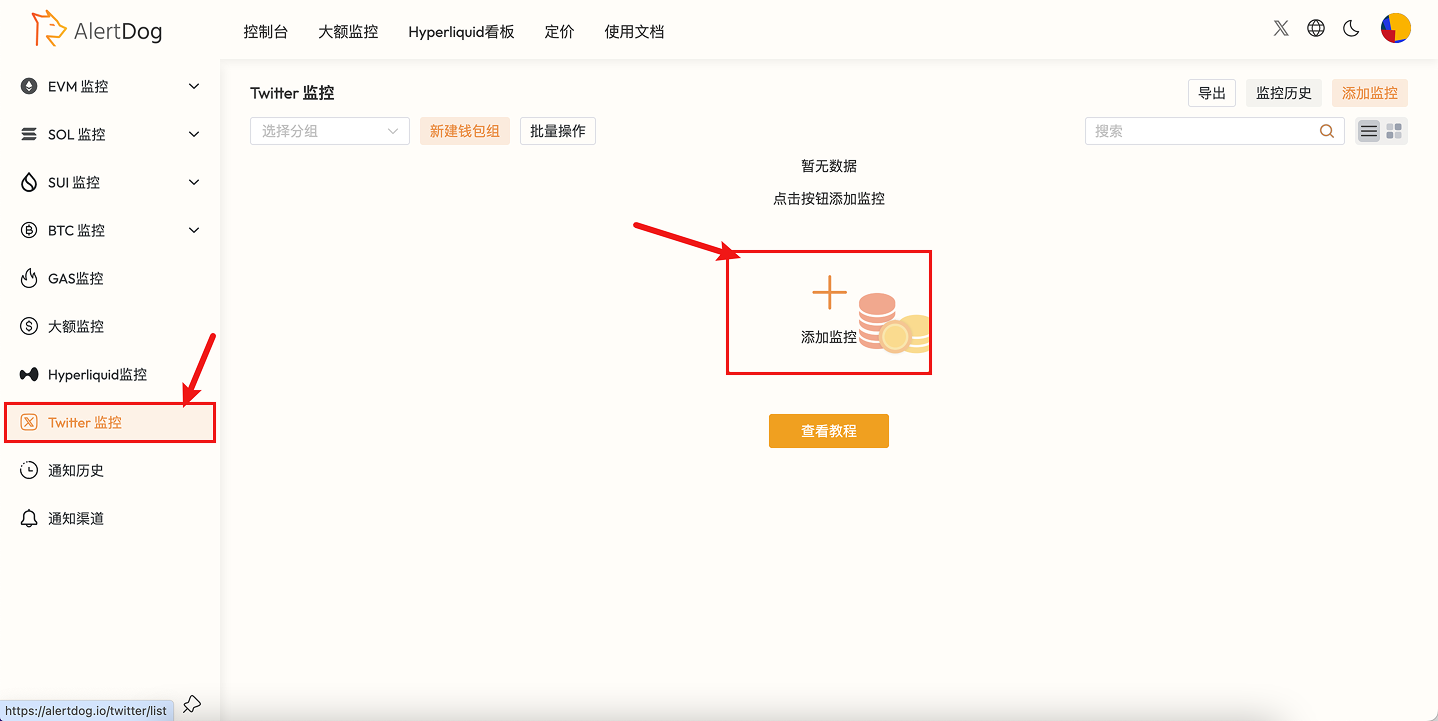This screenshot has width=1438, height=721.
Task: Click the EVM 监控 Ethereum icon
Action: click(x=29, y=86)
